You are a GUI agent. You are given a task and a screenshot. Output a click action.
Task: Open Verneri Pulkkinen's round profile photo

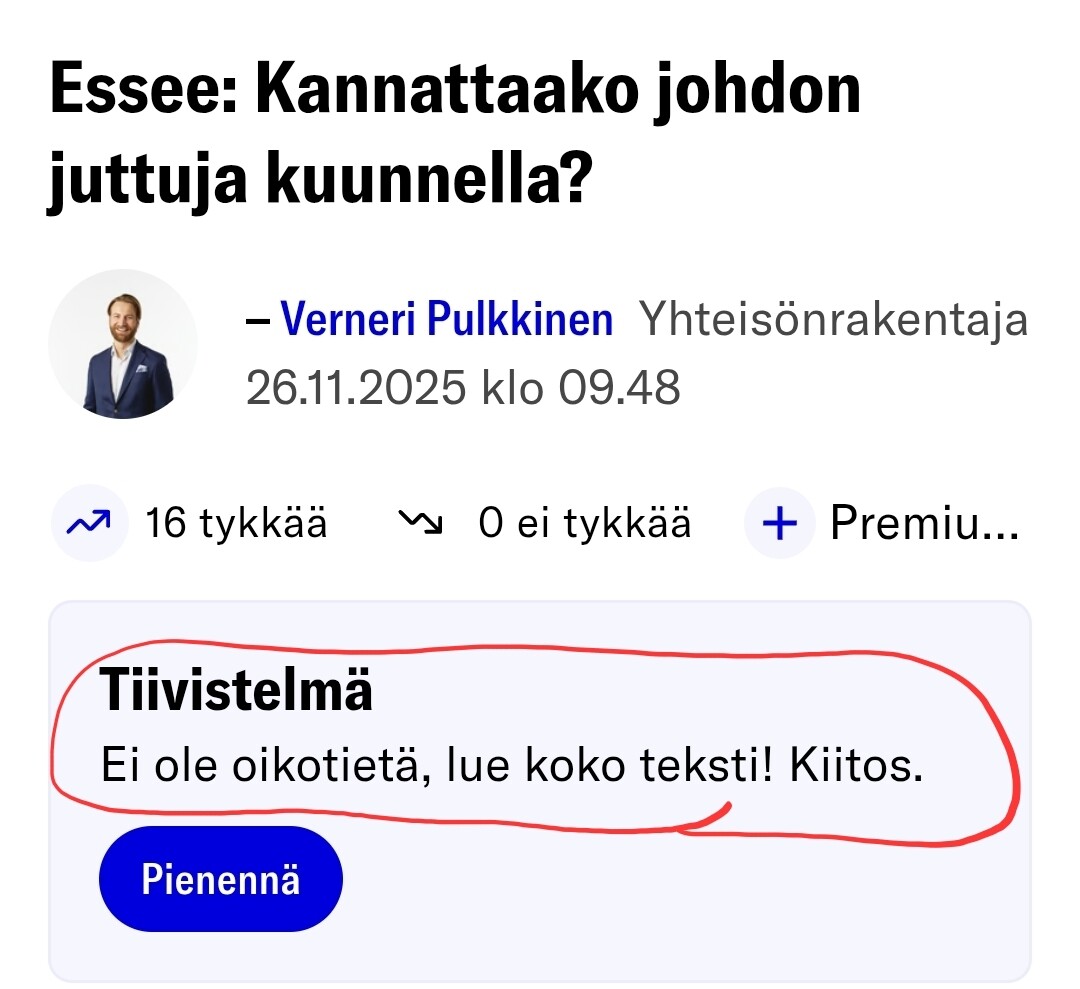(x=124, y=343)
